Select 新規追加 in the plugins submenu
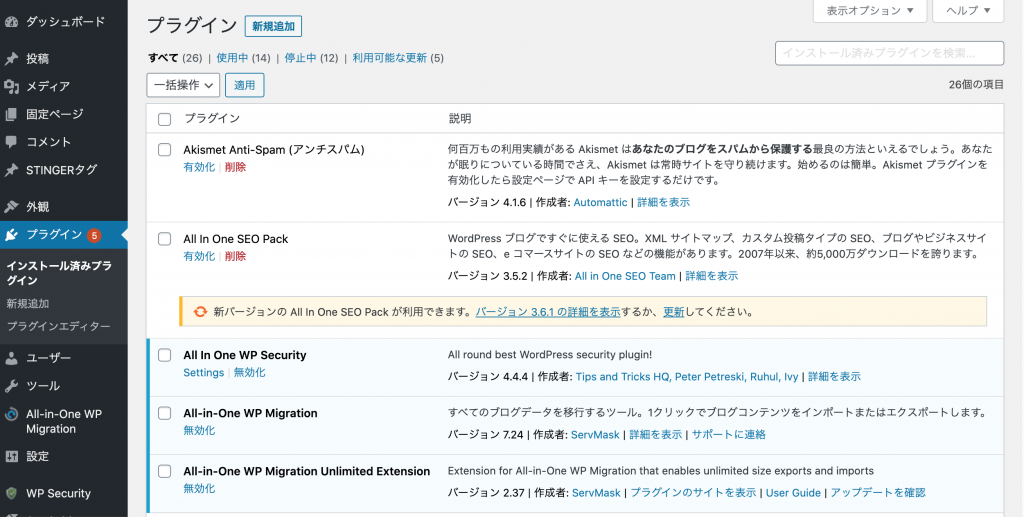 (x=27, y=304)
